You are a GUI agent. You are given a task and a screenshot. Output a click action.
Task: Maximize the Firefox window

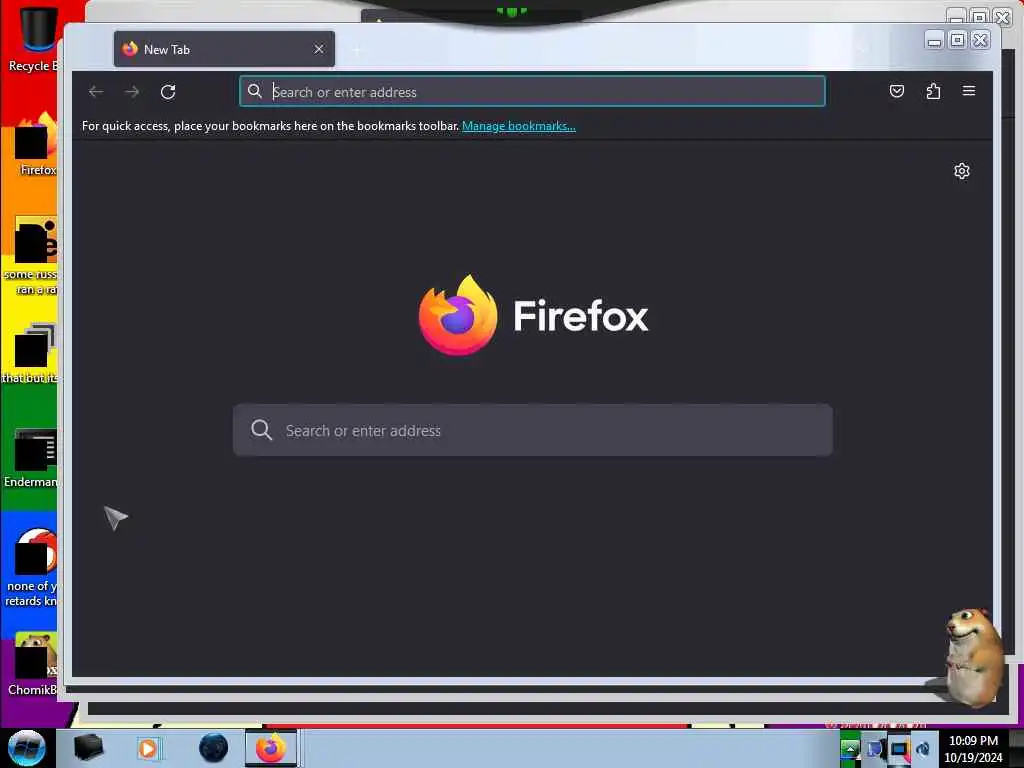(x=957, y=40)
